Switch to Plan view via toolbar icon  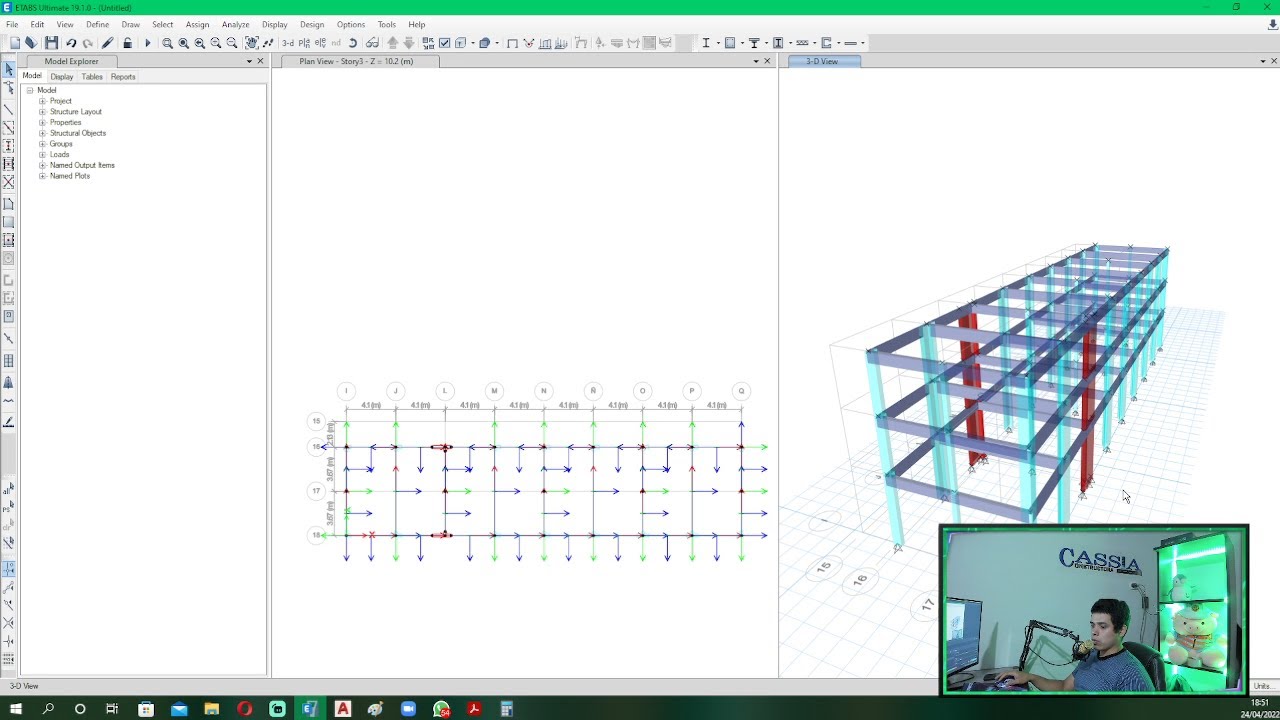(x=304, y=43)
